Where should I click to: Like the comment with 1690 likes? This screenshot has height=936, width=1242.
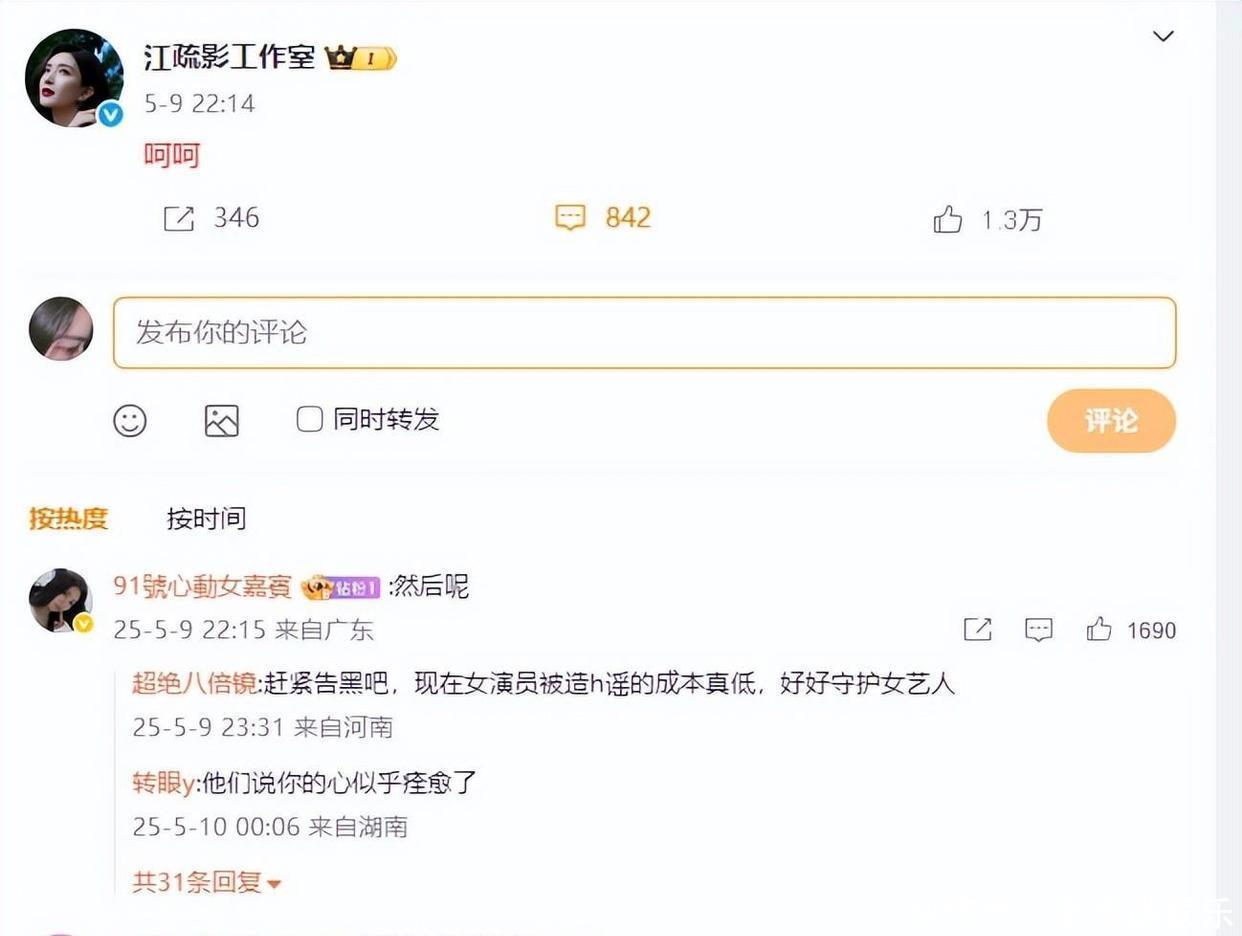coord(1099,629)
